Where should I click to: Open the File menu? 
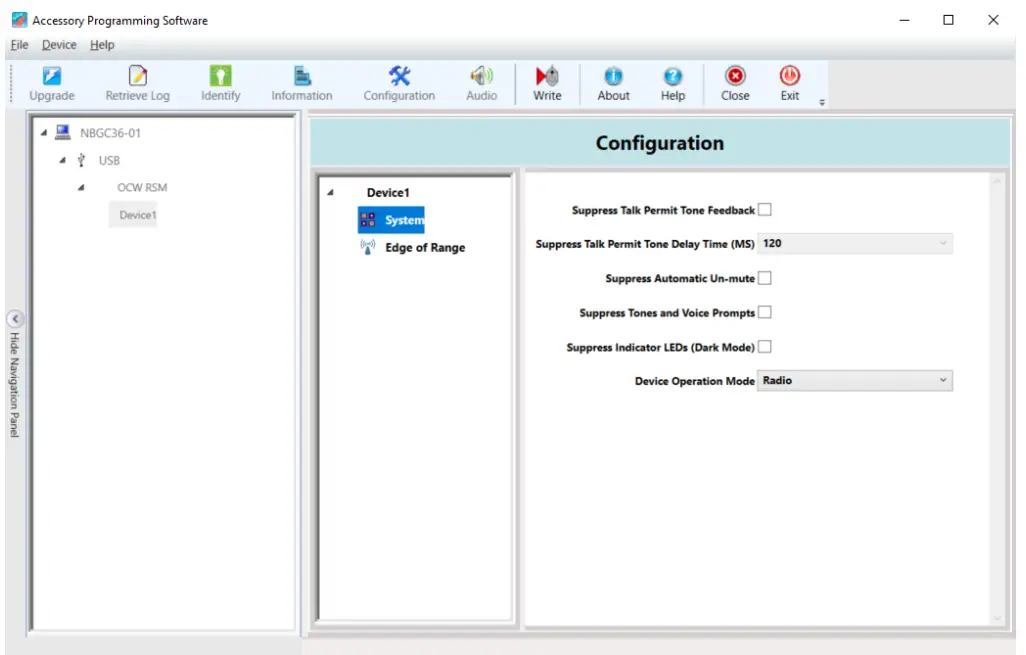point(18,44)
